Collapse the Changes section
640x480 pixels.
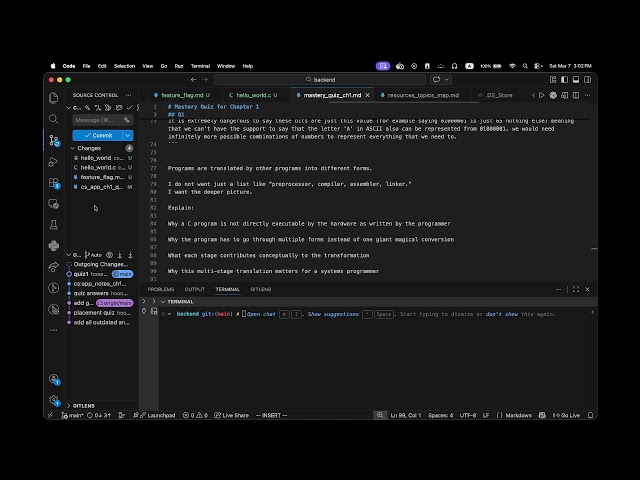[73, 148]
